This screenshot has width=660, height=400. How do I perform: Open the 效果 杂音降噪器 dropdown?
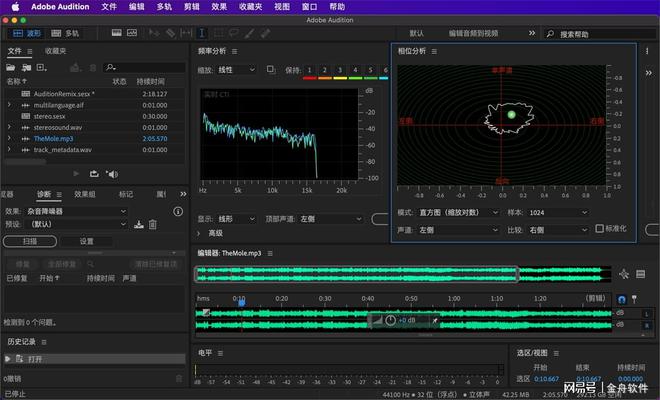point(76,211)
